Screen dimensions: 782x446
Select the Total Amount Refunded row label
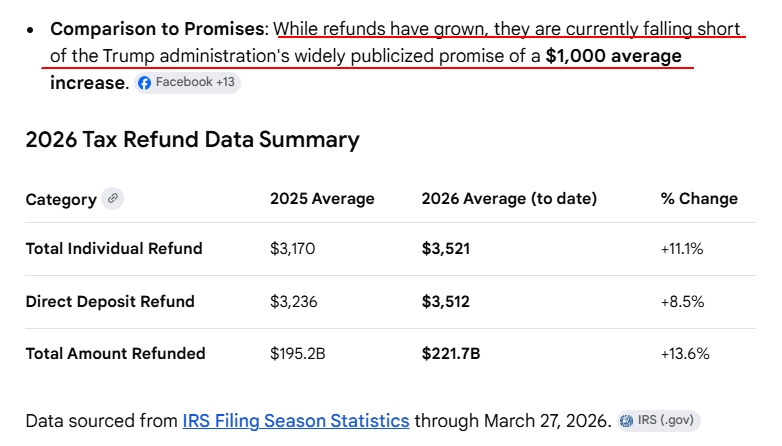point(115,353)
